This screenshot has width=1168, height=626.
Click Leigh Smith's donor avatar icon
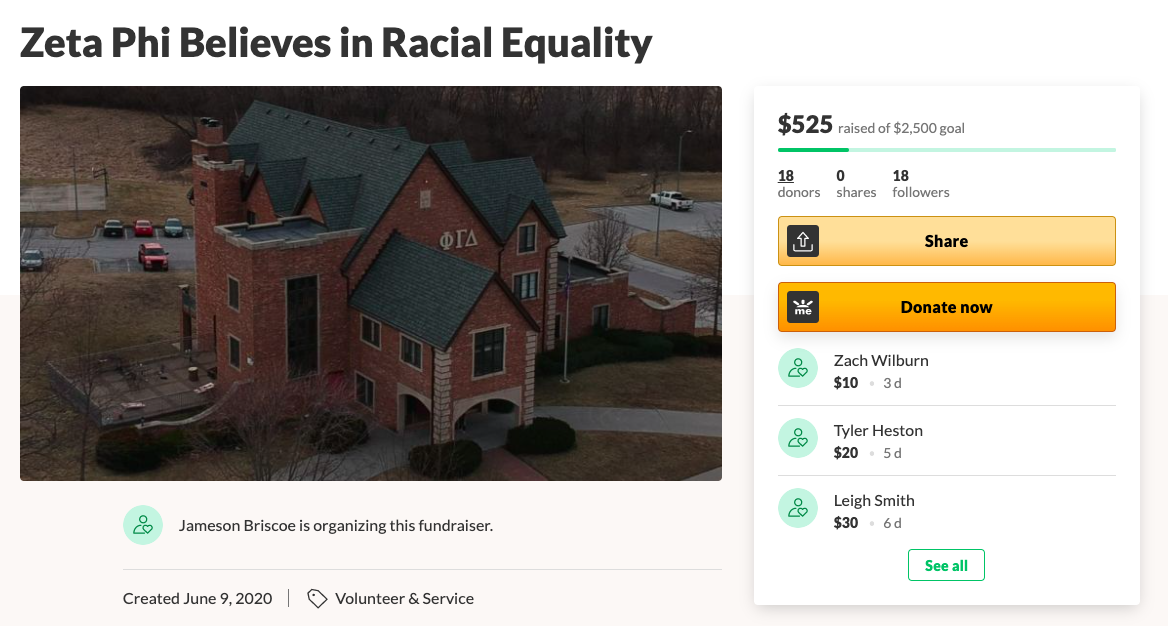point(798,508)
